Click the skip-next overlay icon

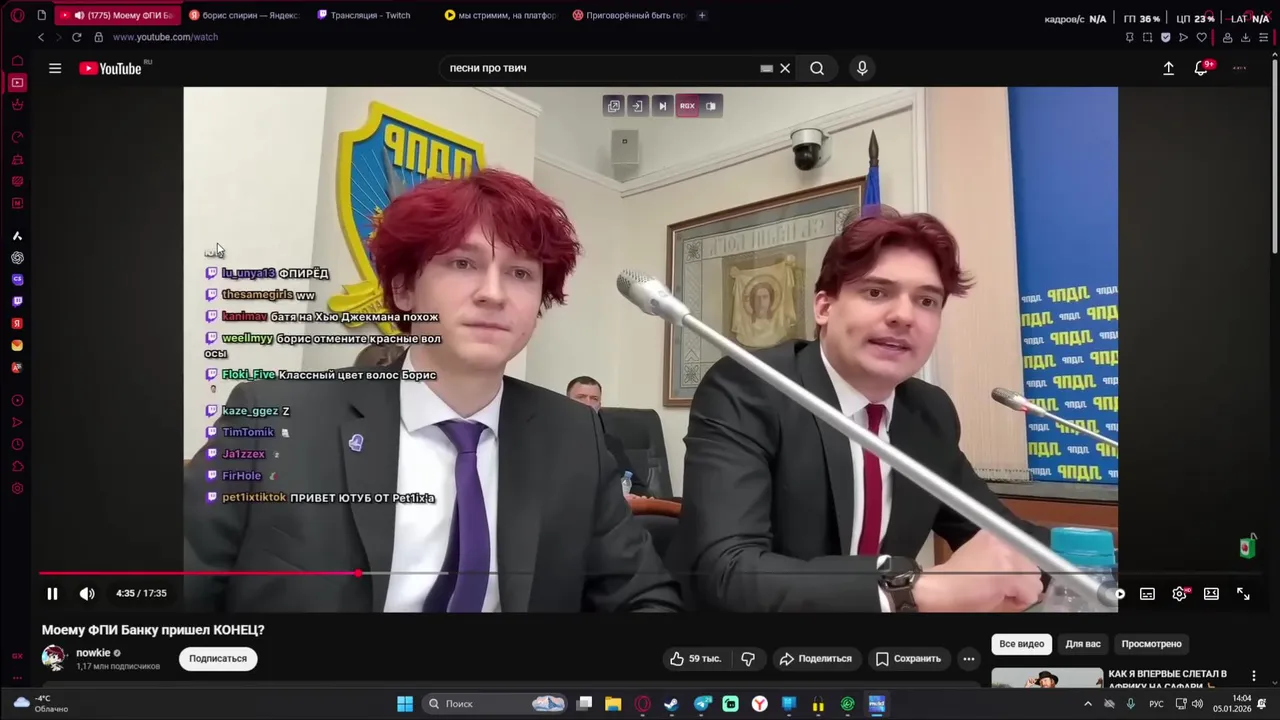(661, 106)
